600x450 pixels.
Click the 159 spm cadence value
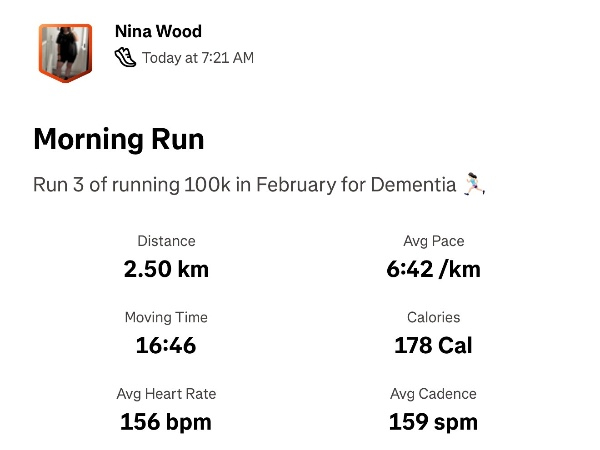433,422
